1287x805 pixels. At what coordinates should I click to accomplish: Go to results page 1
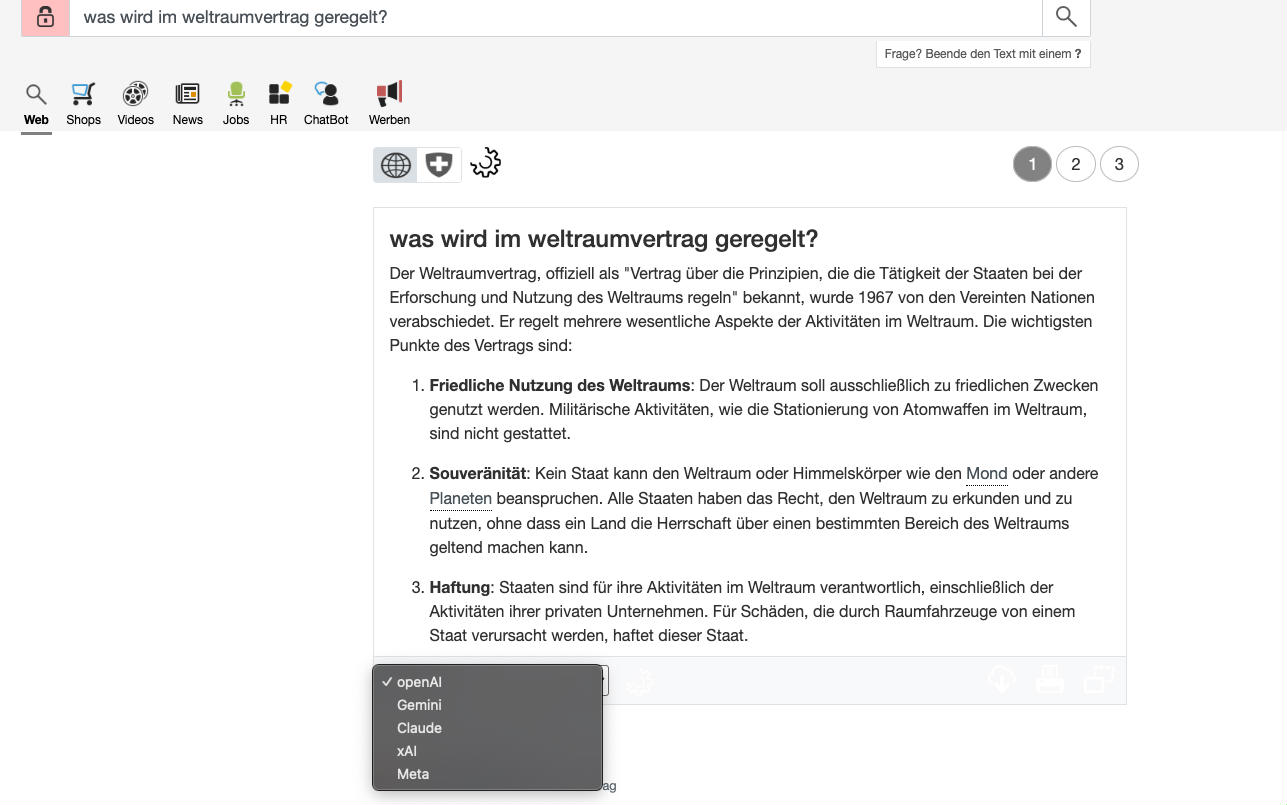tap(1032, 164)
